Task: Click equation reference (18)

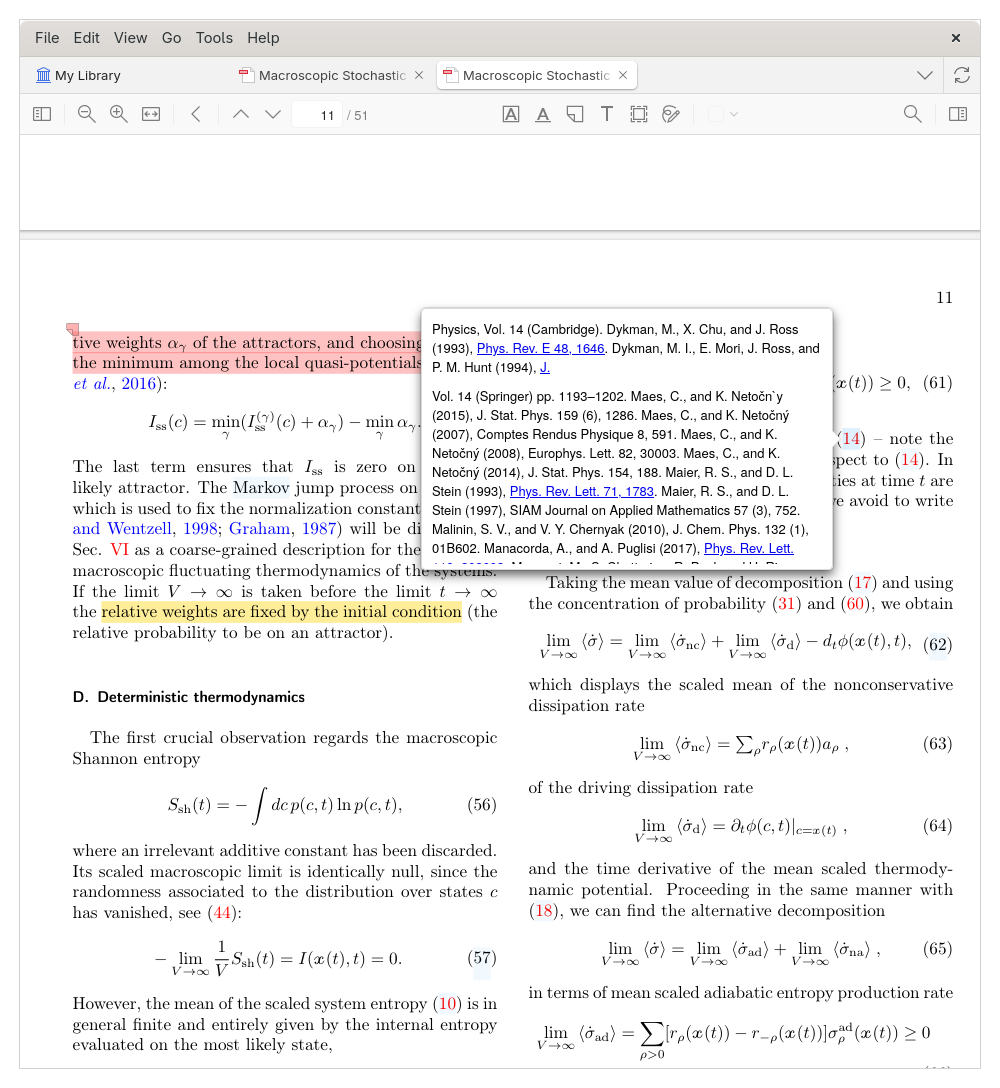Action: pyautogui.click(x=544, y=911)
